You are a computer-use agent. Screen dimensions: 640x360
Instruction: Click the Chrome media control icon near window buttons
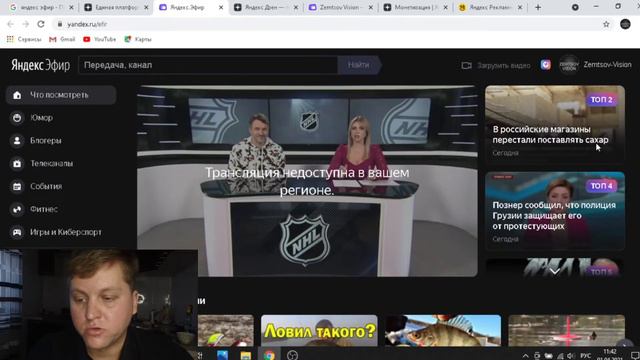pos(575,7)
